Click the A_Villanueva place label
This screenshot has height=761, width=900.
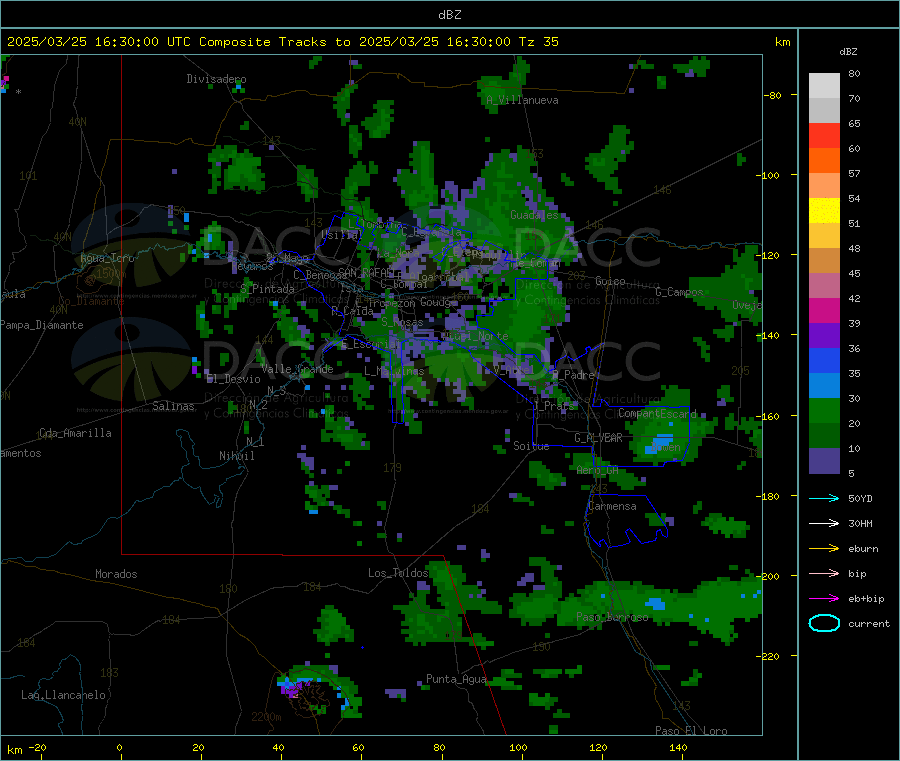coord(522,100)
